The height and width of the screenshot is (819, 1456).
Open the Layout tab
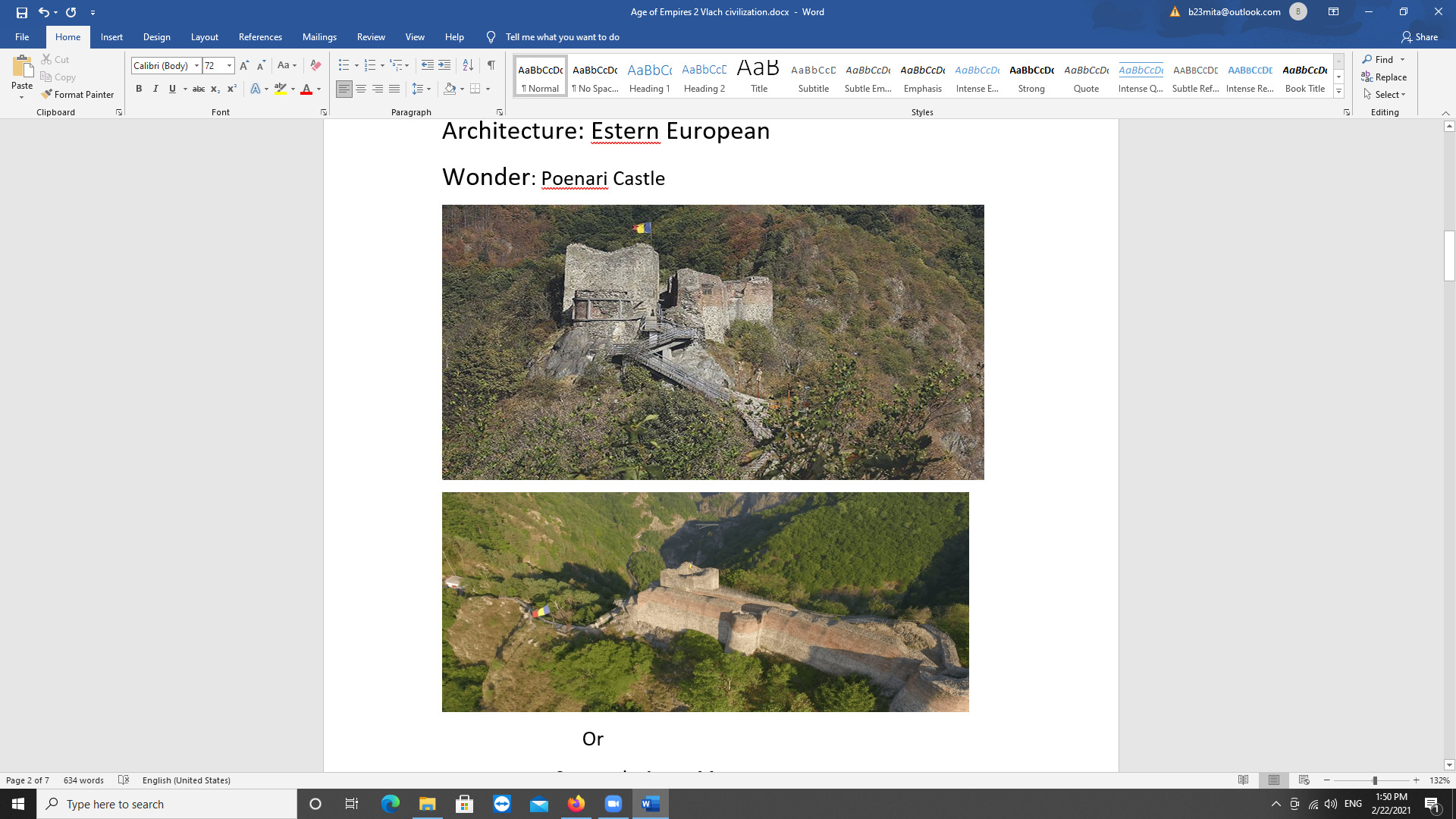pyautogui.click(x=205, y=36)
